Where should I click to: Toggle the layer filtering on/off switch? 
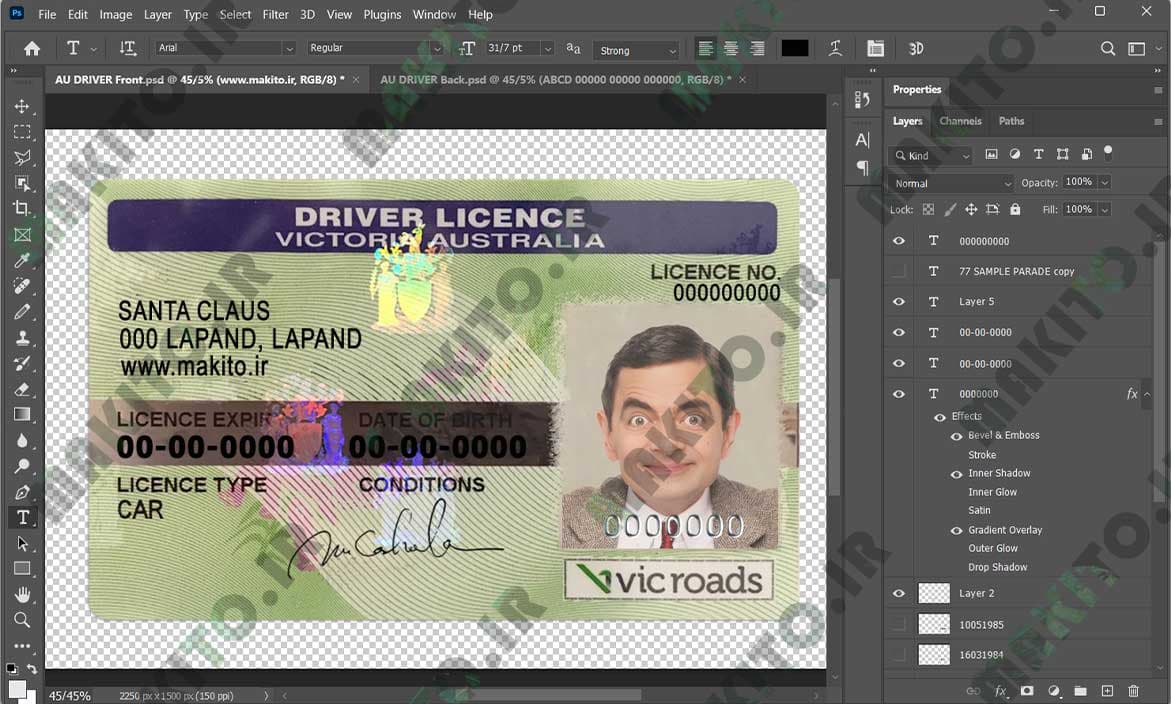[x=1108, y=152]
